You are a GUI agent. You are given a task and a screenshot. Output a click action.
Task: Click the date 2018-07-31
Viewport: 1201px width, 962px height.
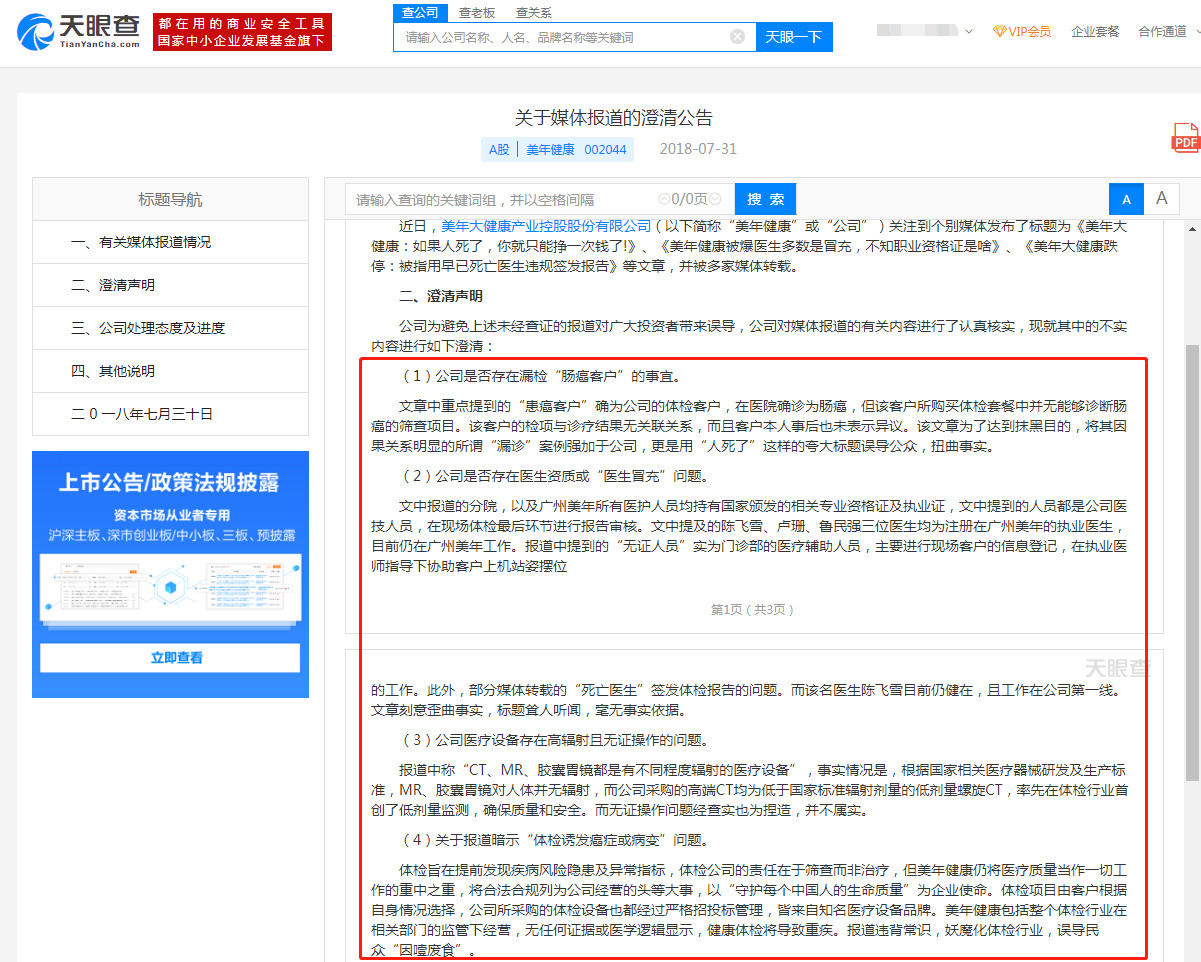(x=698, y=149)
